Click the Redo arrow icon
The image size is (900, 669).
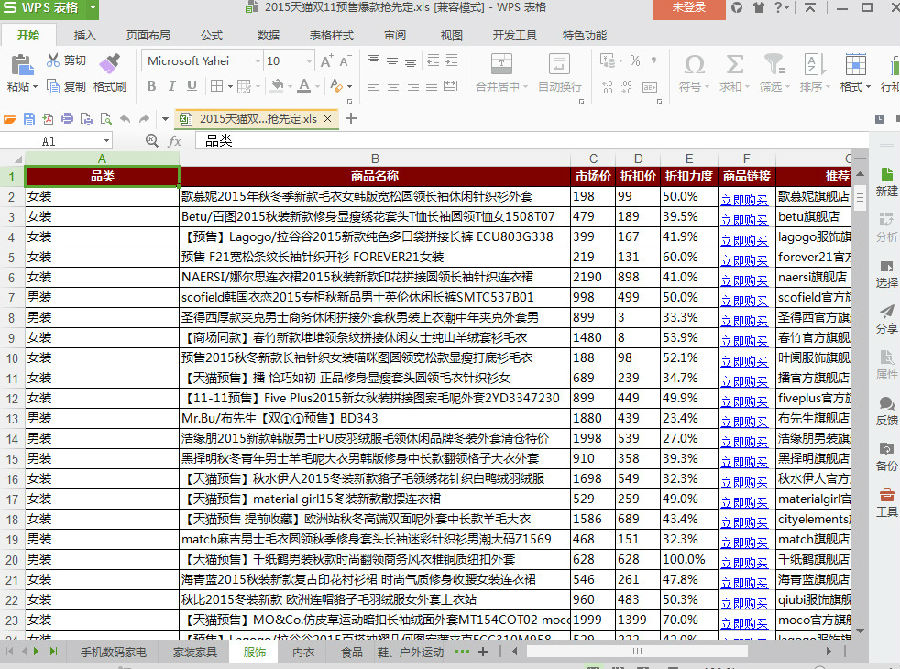(x=144, y=119)
